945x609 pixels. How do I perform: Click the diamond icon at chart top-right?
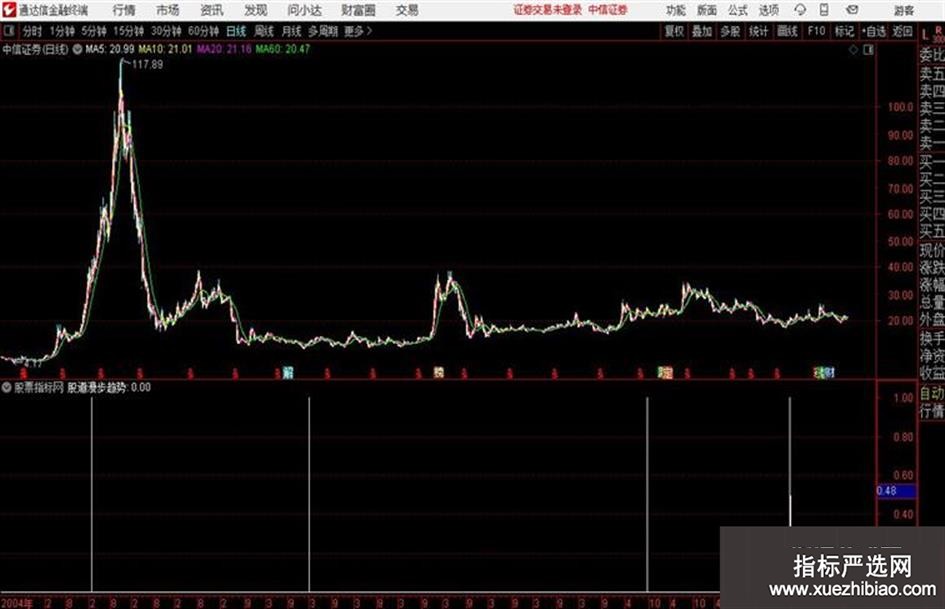[853, 50]
